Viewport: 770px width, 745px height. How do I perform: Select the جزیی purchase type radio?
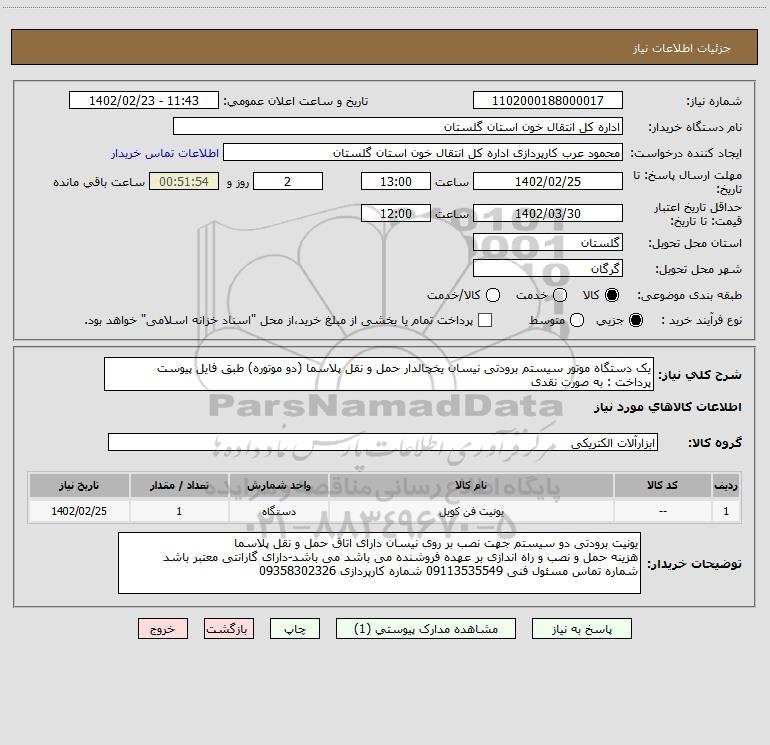(x=635, y=320)
